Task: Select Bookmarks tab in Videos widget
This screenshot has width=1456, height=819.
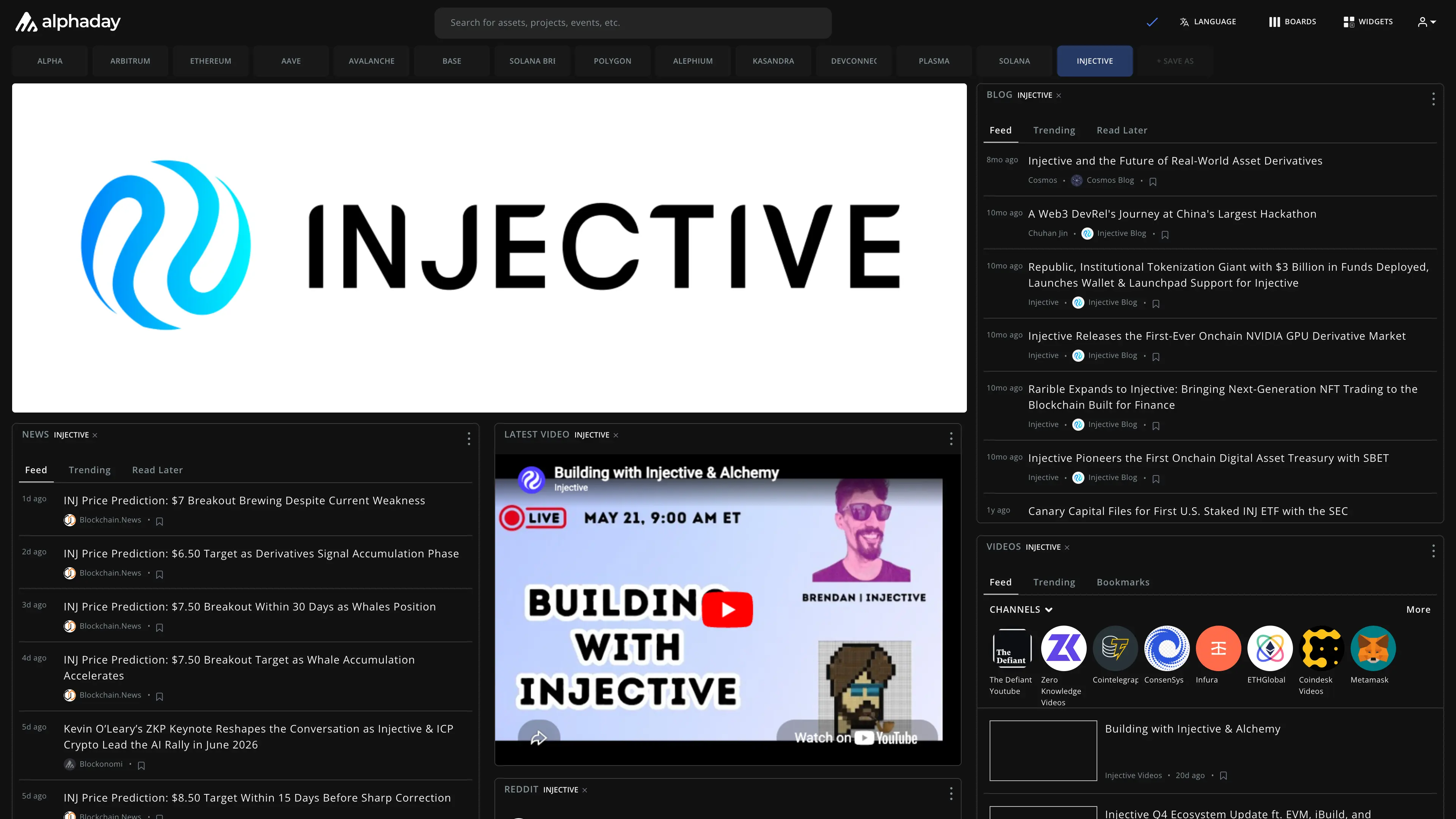Action: pyautogui.click(x=1123, y=582)
